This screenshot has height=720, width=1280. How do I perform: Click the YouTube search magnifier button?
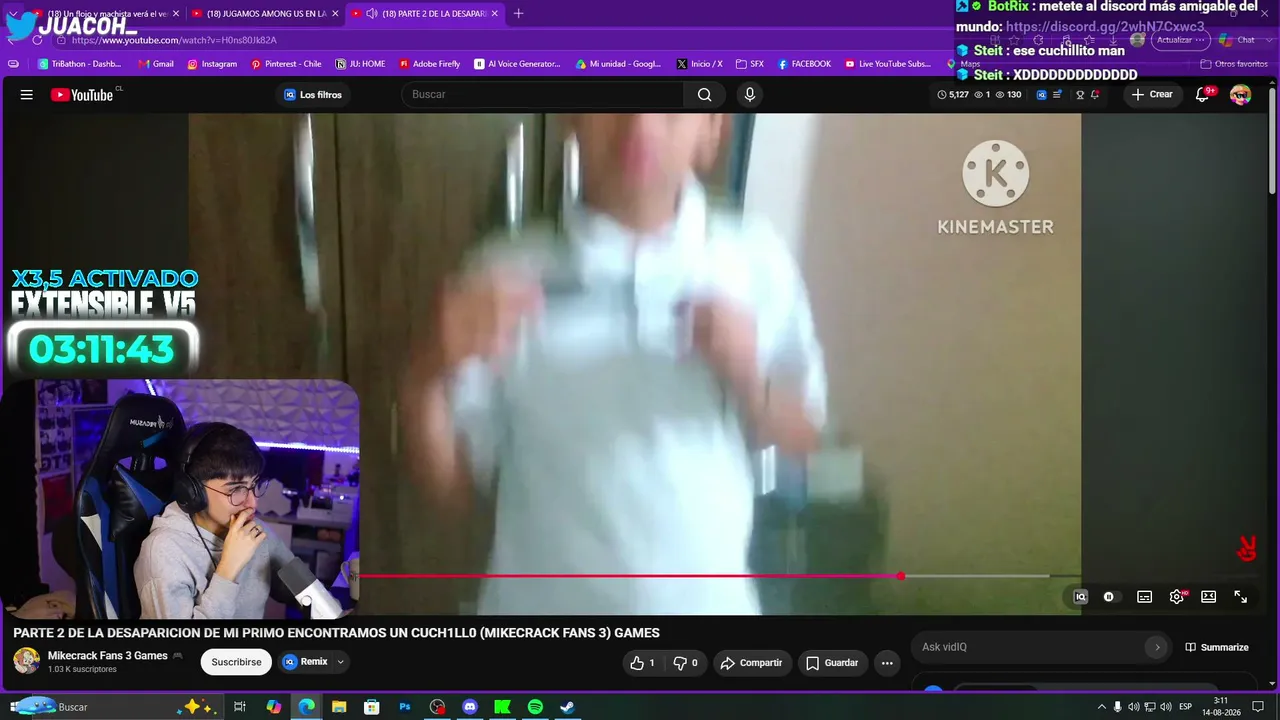coord(705,95)
